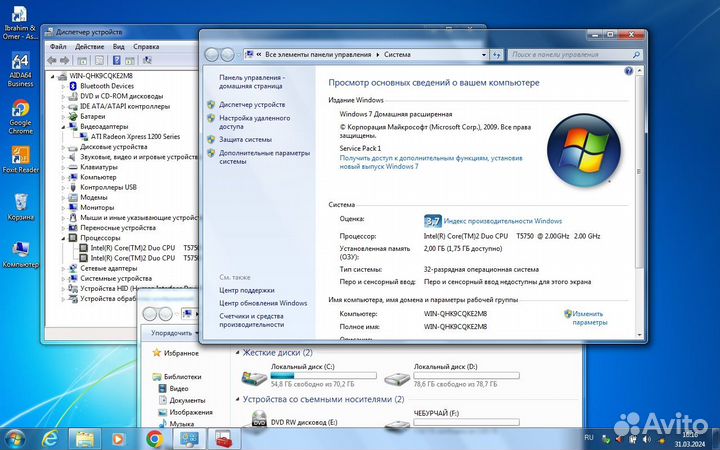Expand Bluetooth Devices node

[x=63, y=86]
